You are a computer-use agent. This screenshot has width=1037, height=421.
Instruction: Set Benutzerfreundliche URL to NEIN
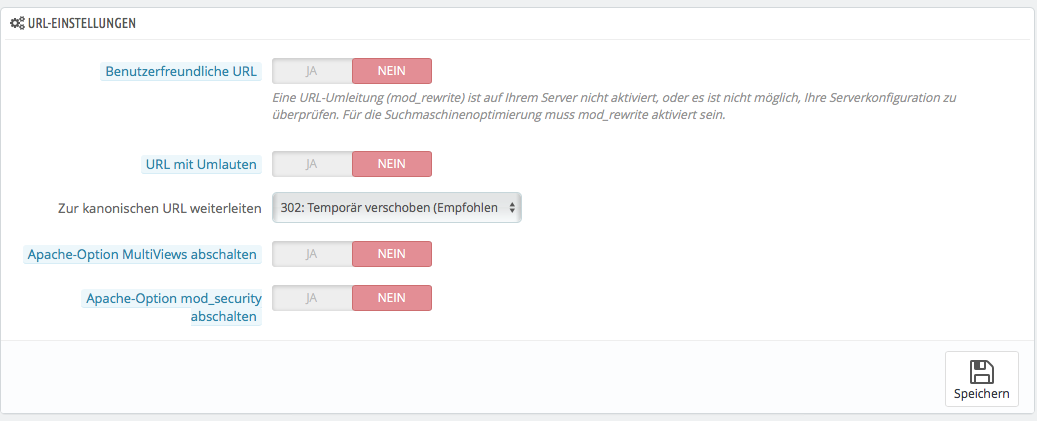391,71
